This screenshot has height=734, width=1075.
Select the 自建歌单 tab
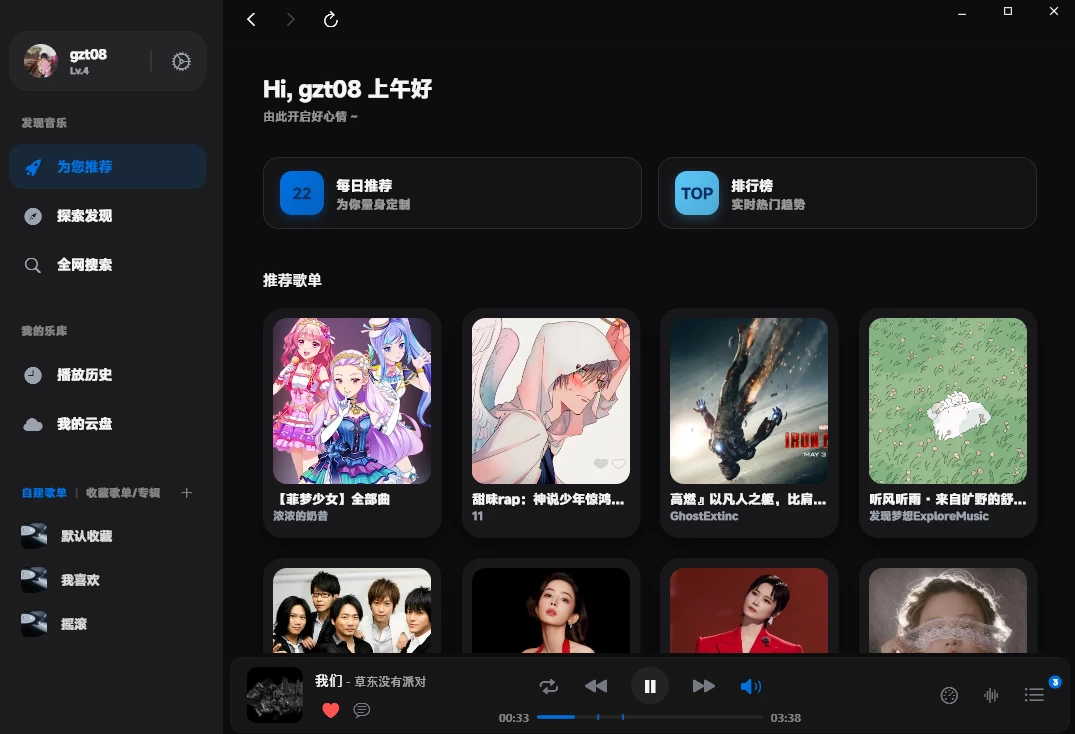[x=44, y=492]
